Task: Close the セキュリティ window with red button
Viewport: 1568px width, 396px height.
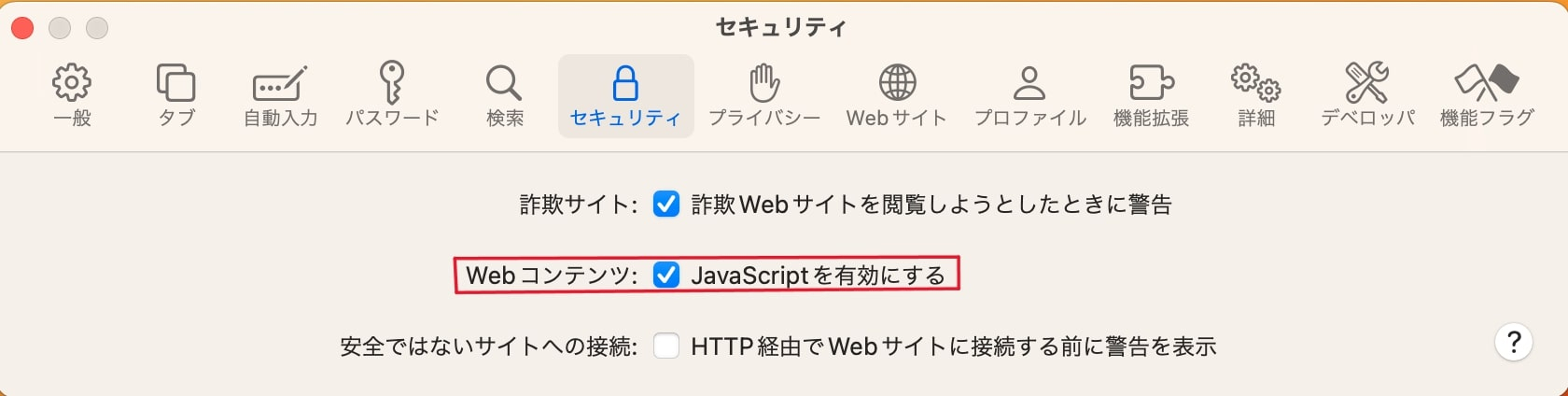Action: click(x=22, y=28)
